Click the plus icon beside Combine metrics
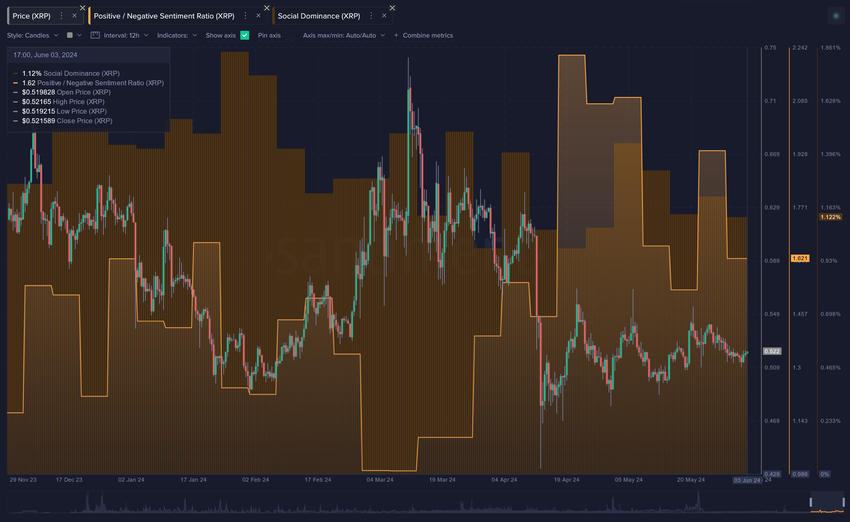 point(396,35)
